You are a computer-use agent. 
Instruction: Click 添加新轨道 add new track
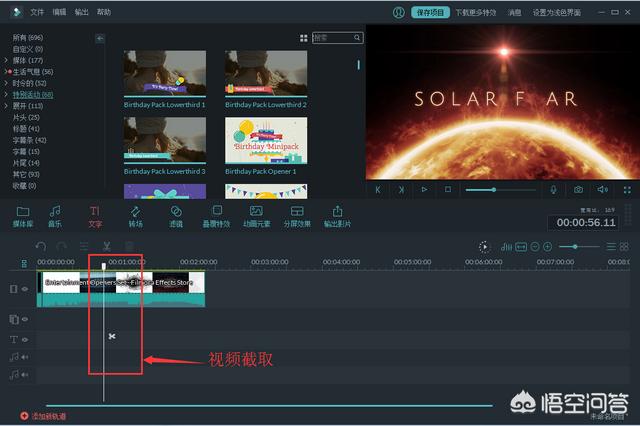(45, 415)
